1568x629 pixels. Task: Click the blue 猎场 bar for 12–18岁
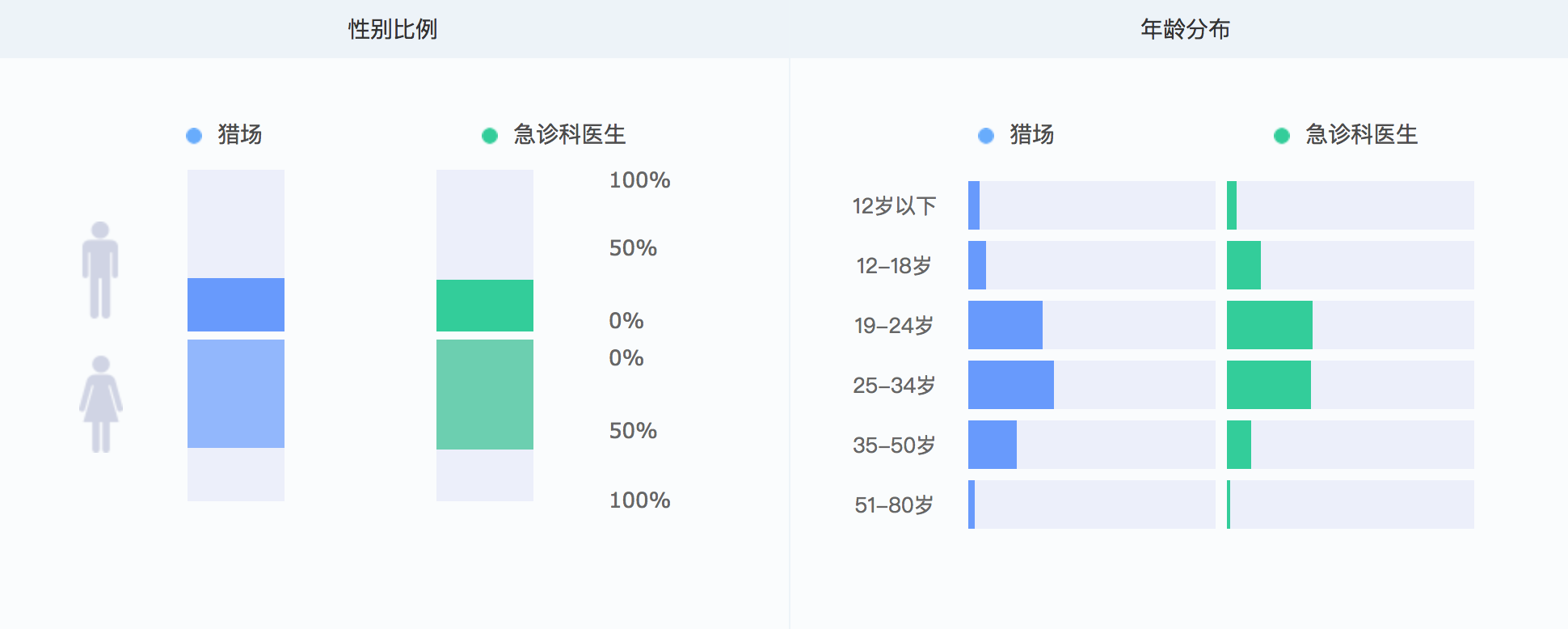(977, 265)
